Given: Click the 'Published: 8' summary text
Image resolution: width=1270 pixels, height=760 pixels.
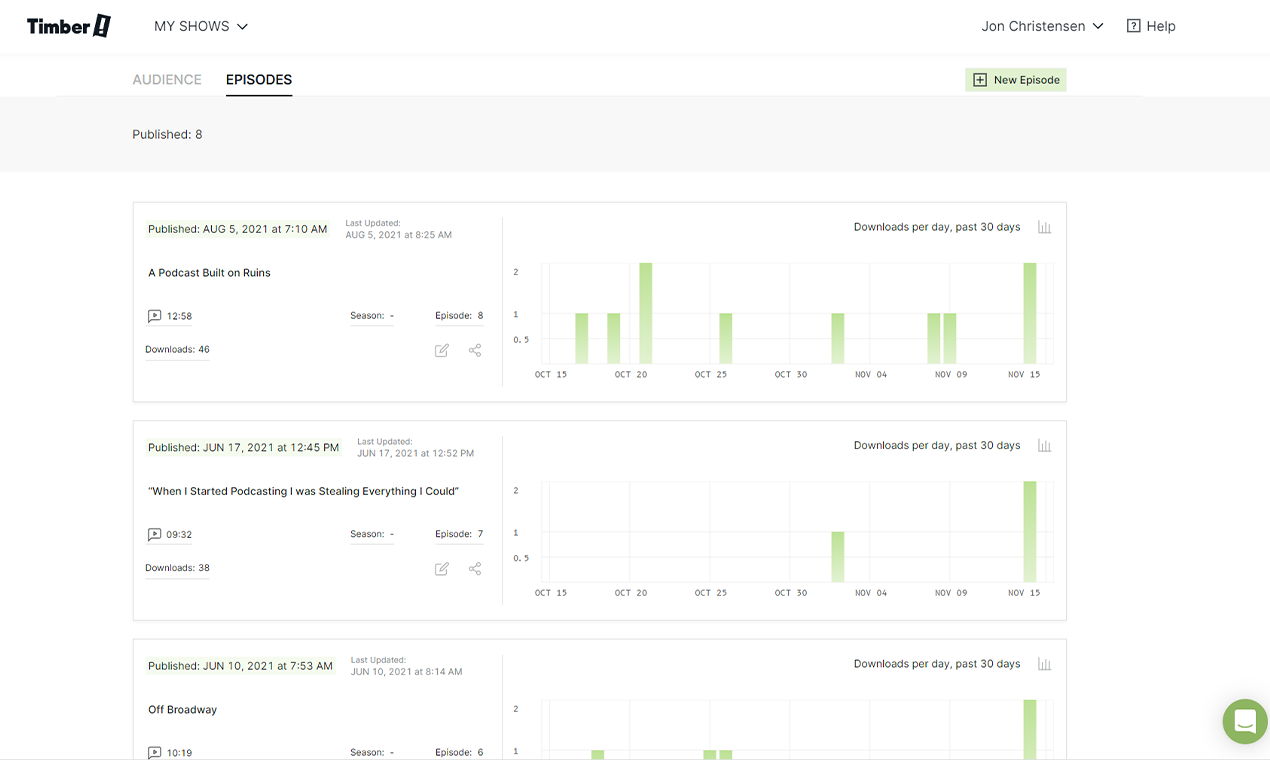Looking at the screenshot, I should tap(167, 134).
